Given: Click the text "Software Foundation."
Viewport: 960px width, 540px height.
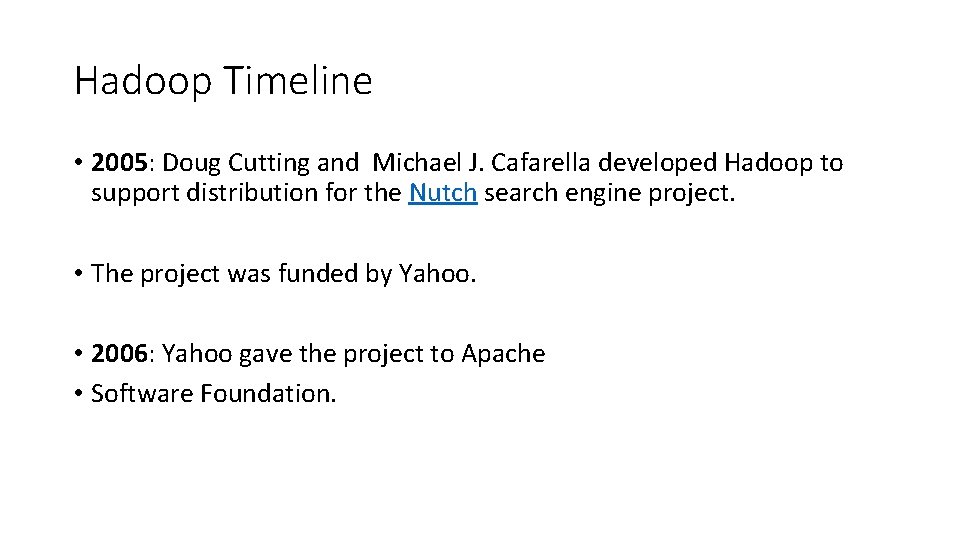Looking at the screenshot, I should click(214, 394).
